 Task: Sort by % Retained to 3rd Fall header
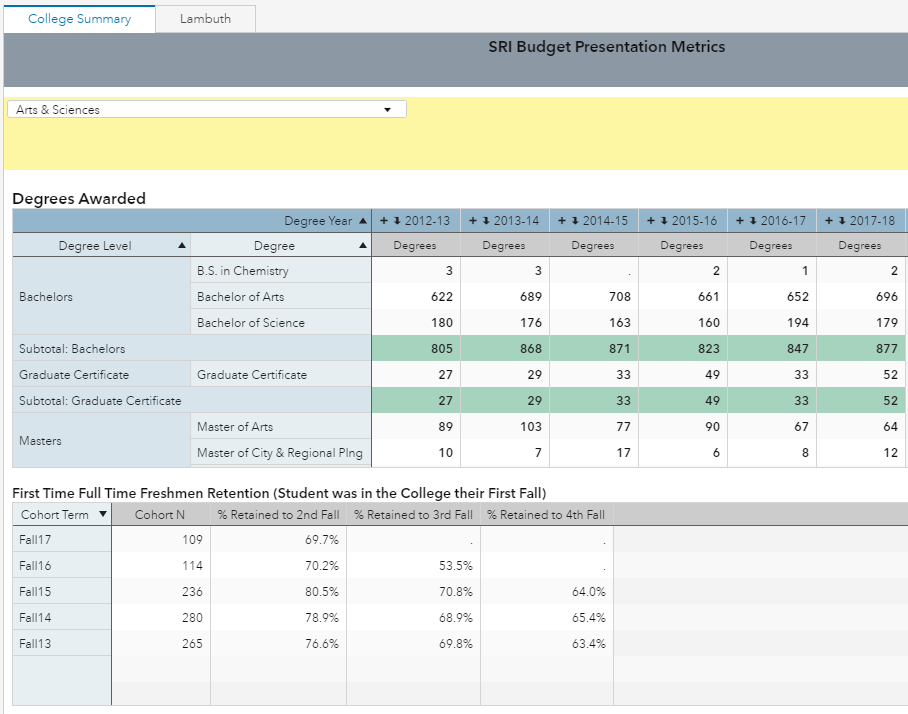click(x=413, y=515)
